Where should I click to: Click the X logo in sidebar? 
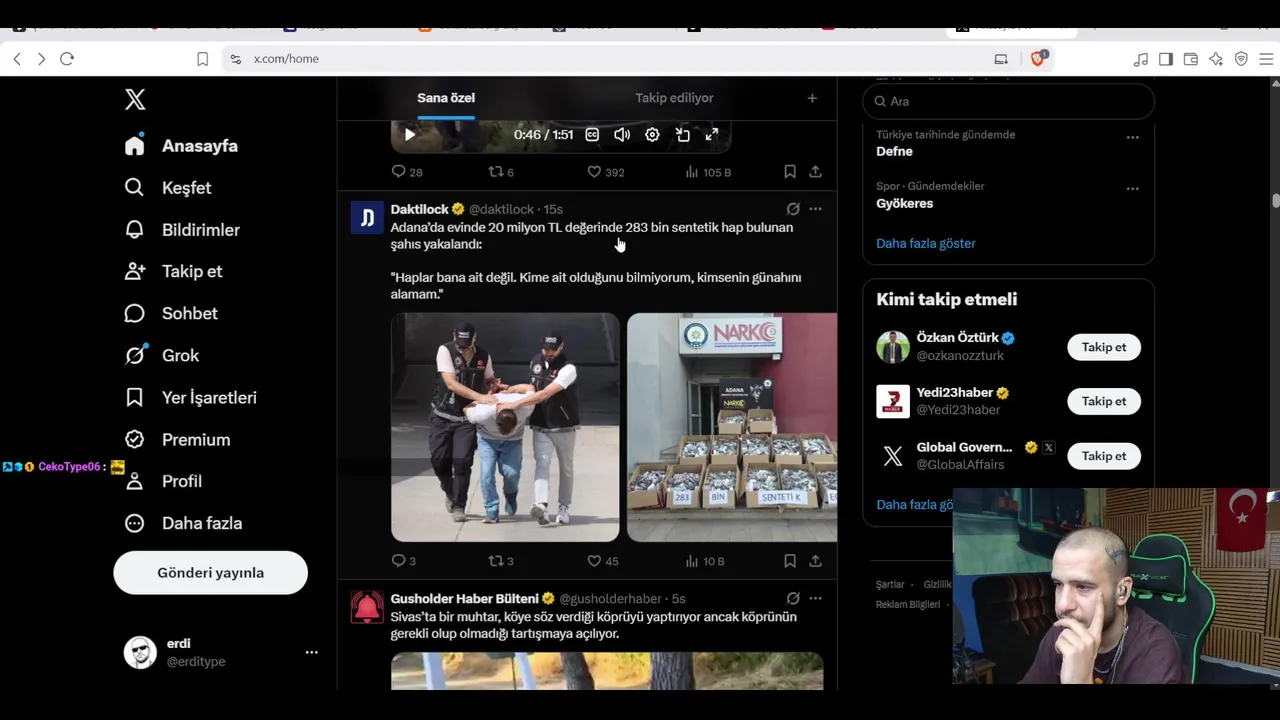[x=135, y=99]
